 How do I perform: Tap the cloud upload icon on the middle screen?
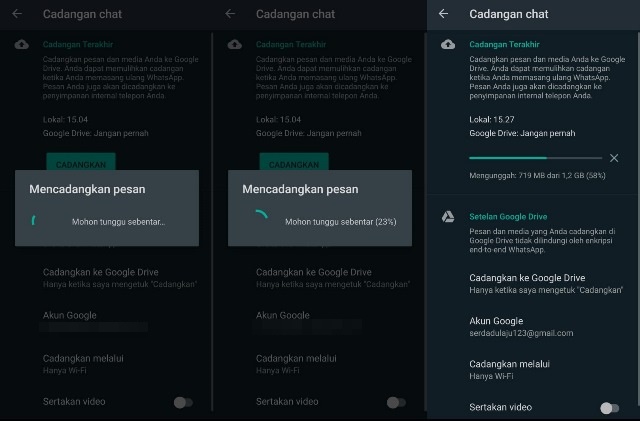click(235, 45)
